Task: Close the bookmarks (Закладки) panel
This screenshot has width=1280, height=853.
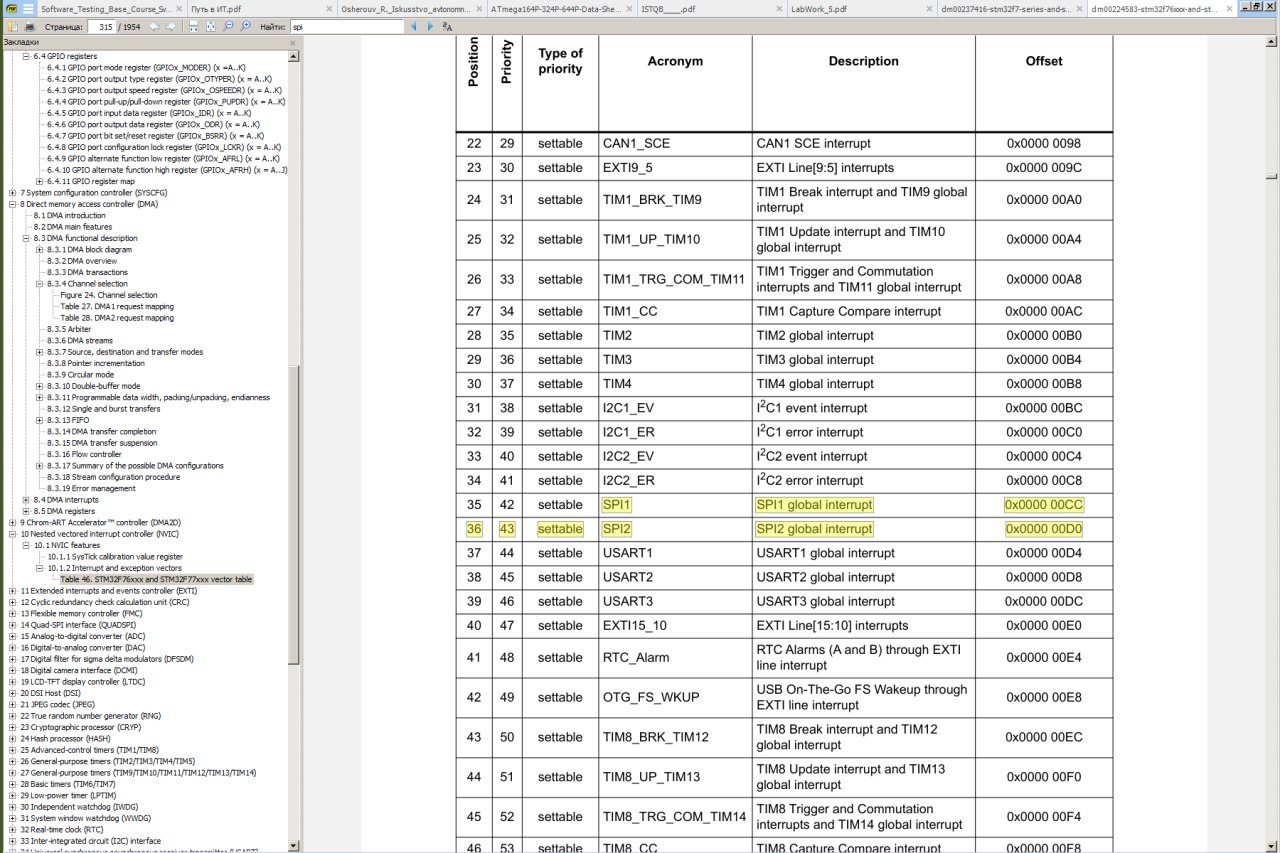Action: click(x=293, y=43)
